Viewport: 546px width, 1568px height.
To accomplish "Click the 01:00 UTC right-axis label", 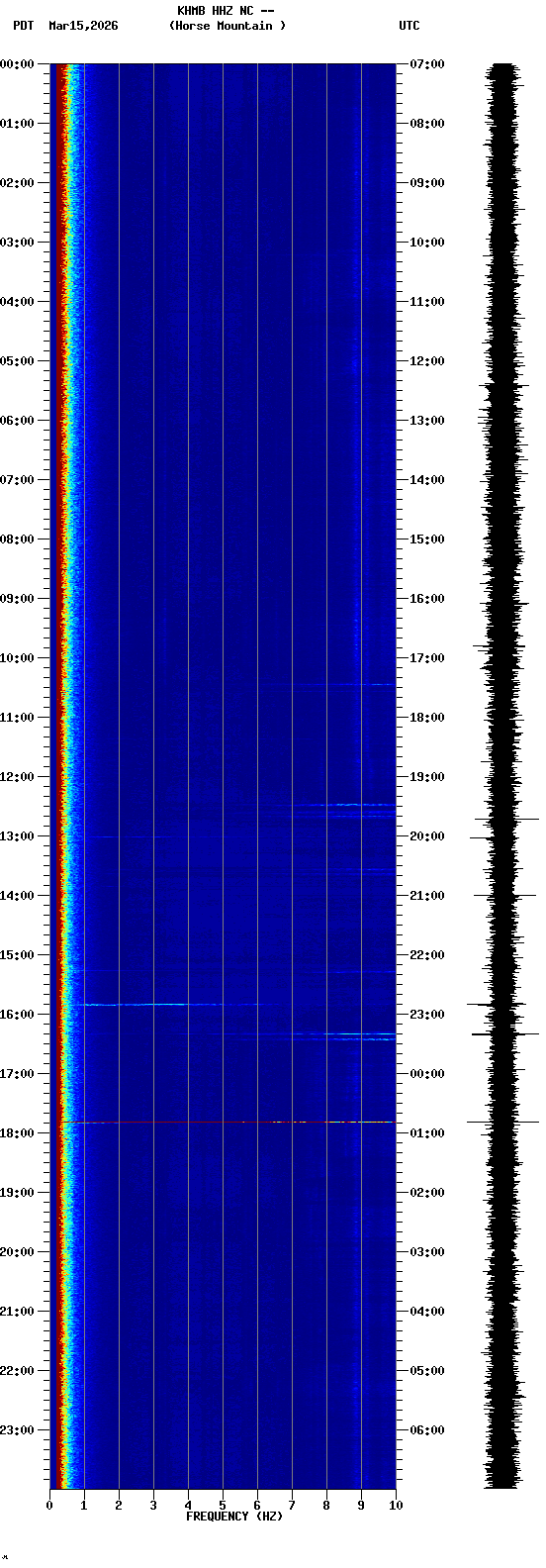I will [x=427, y=1133].
